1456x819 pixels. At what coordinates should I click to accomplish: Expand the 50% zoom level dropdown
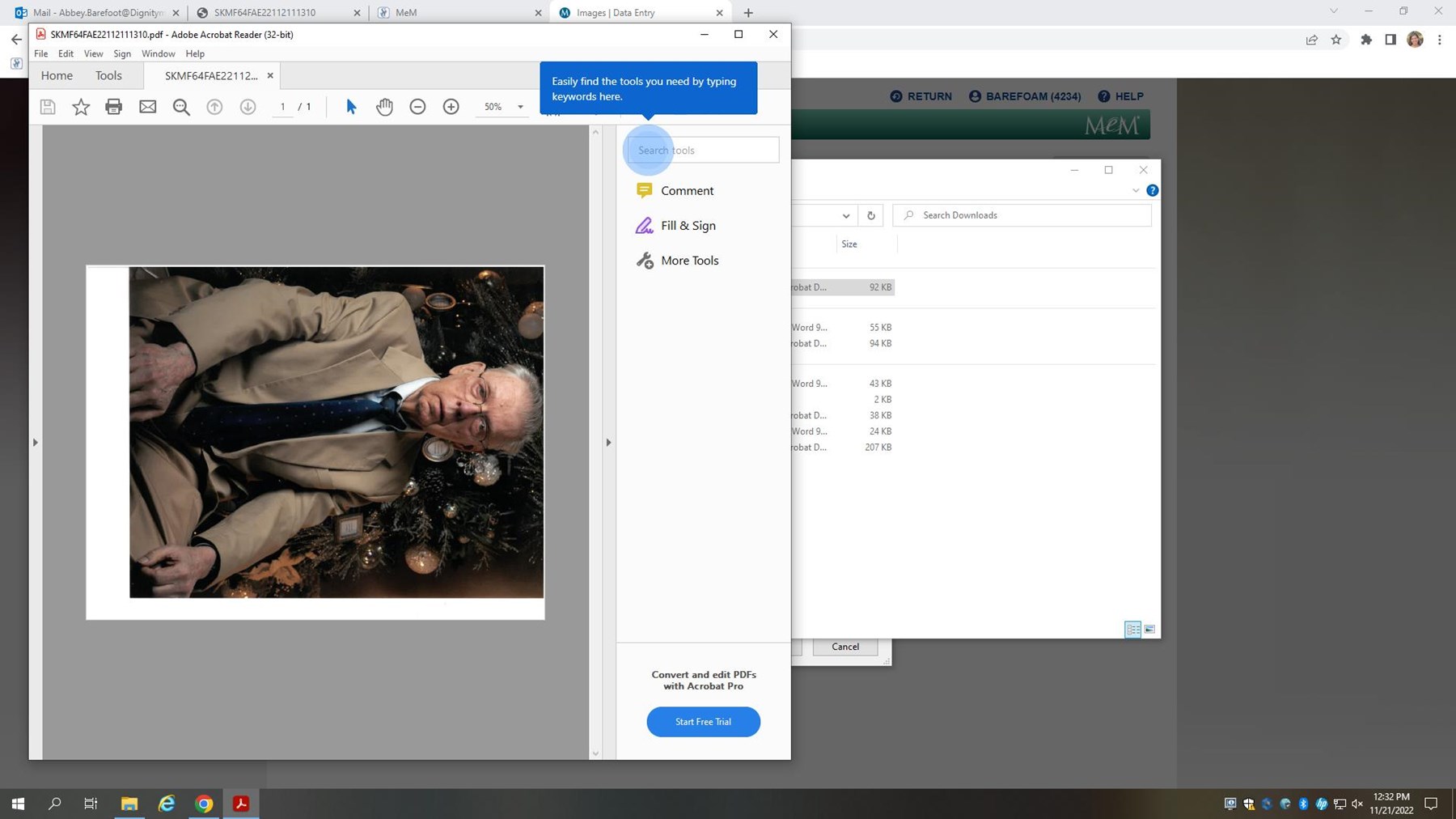[520, 107]
